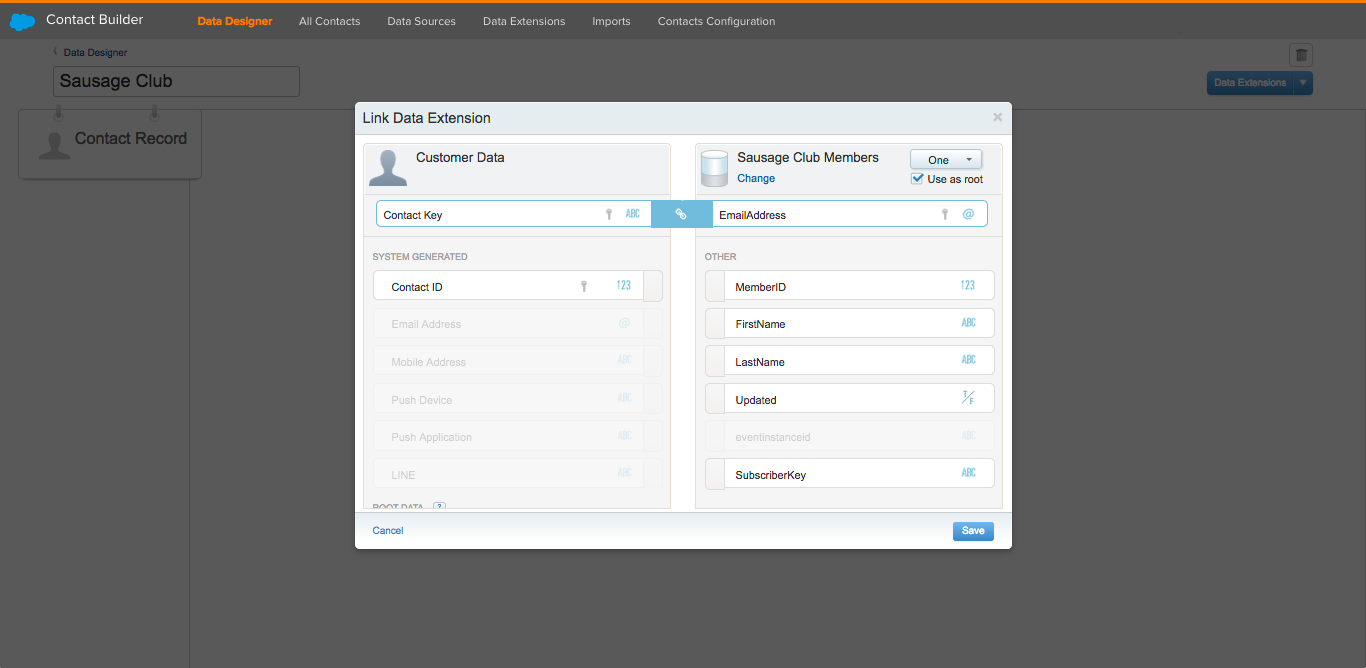Click the blue Data Extensions button
This screenshot has height=668, width=1366.
(1250, 83)
